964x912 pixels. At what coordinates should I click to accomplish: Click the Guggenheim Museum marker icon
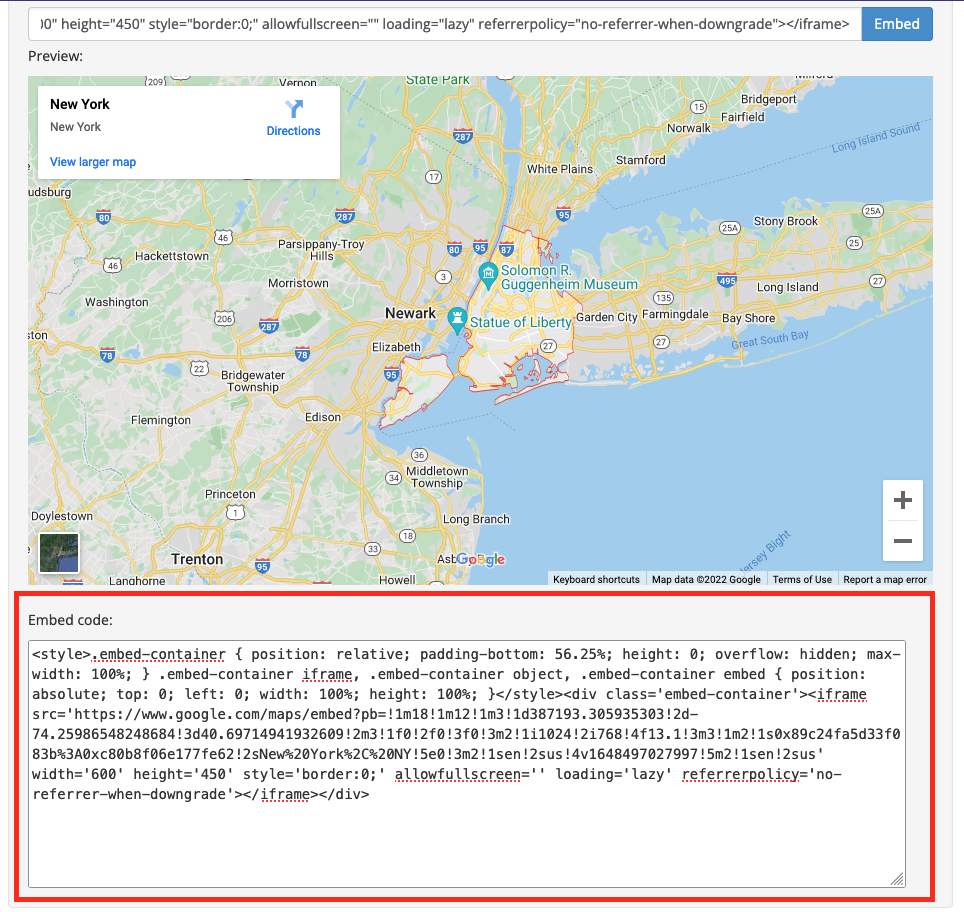[x=488, y=276]
